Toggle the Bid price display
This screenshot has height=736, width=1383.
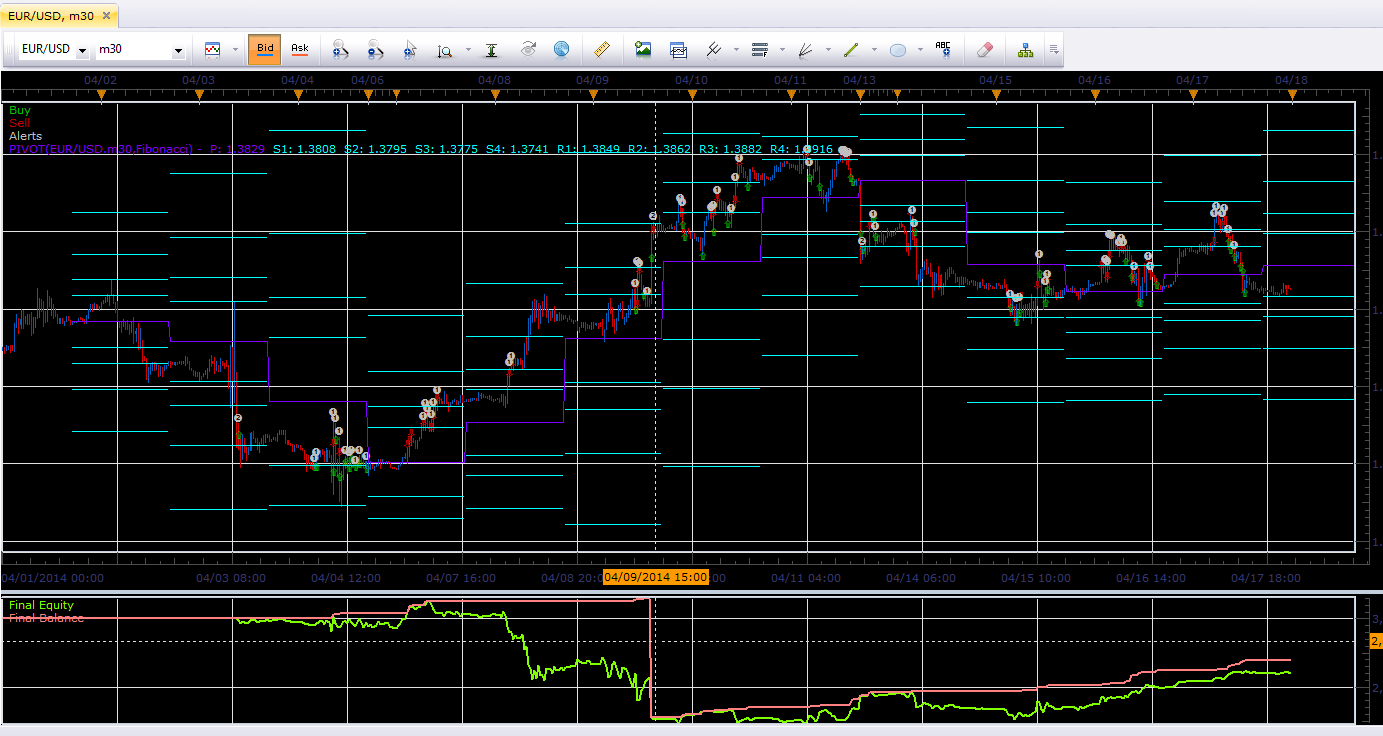click(x=265, y=48)
